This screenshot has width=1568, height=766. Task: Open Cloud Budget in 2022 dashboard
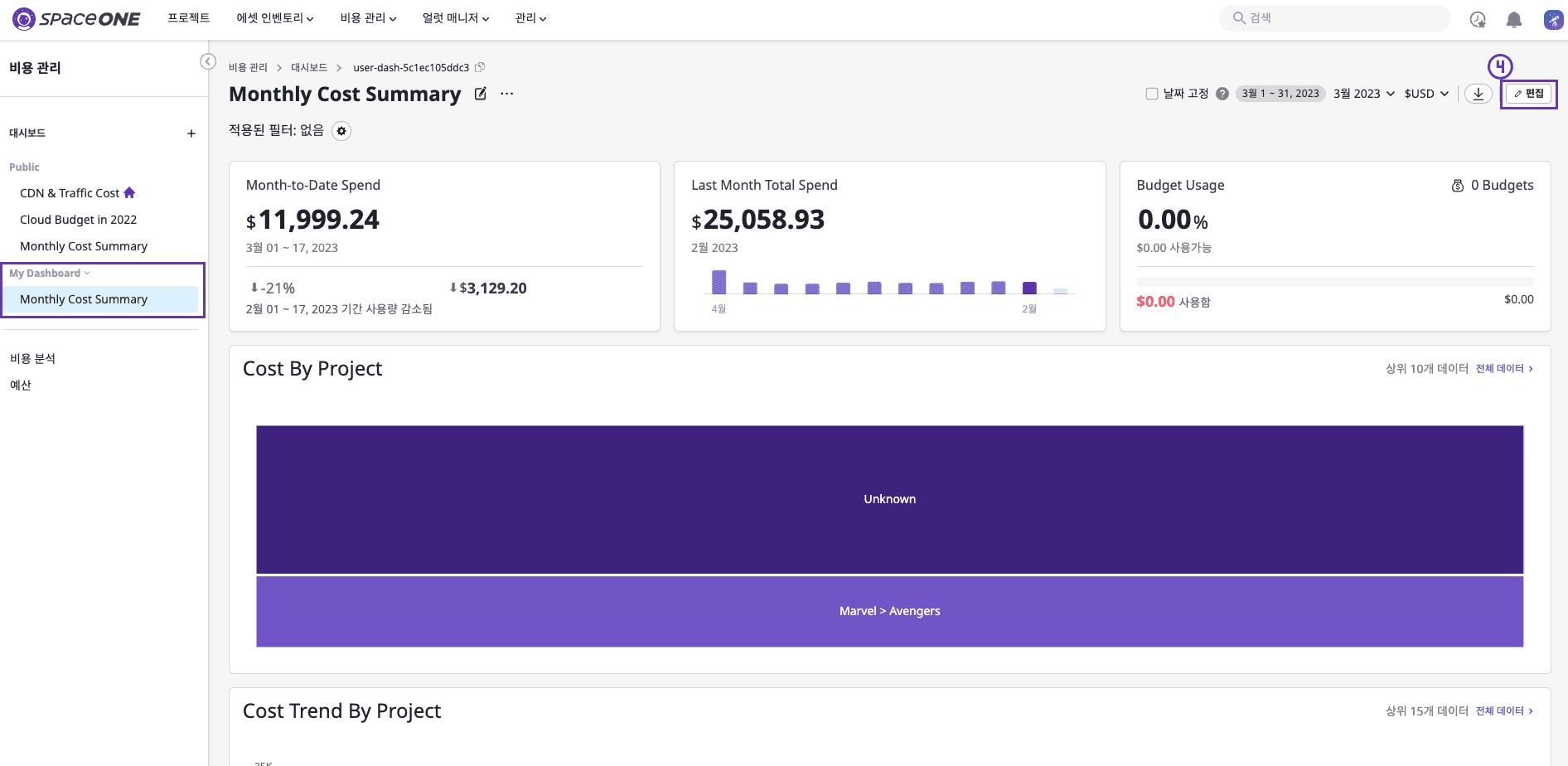coord(78,220)
